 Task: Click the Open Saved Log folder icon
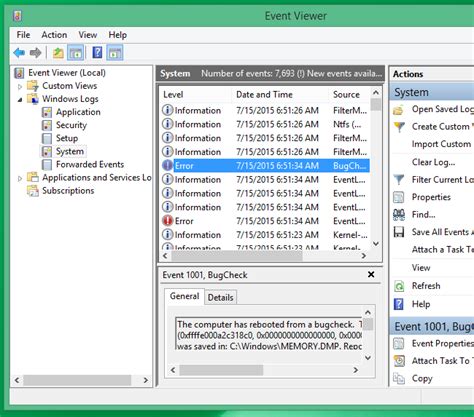(399, 109)
